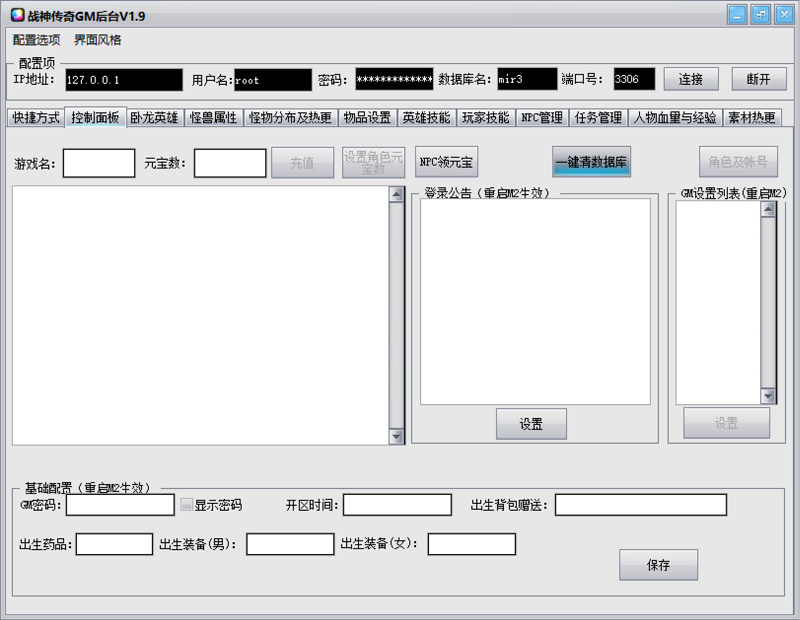The image size is (800, 620).
Task: Click 设置 under the 登录公告 box
Action: pos(531,424)
